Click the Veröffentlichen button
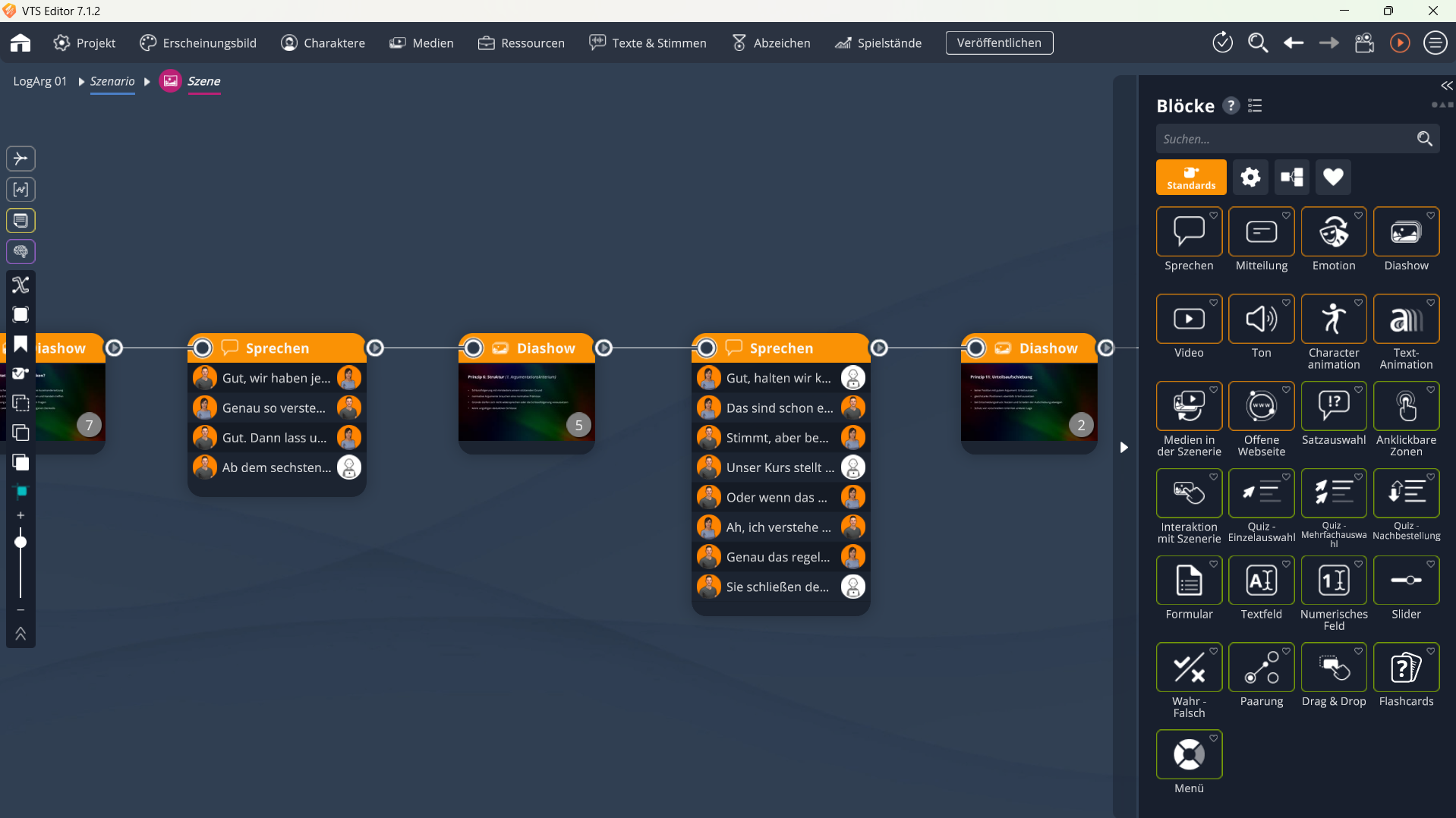Viewport: 1456px width, 818px height. (x=999, y=43)
